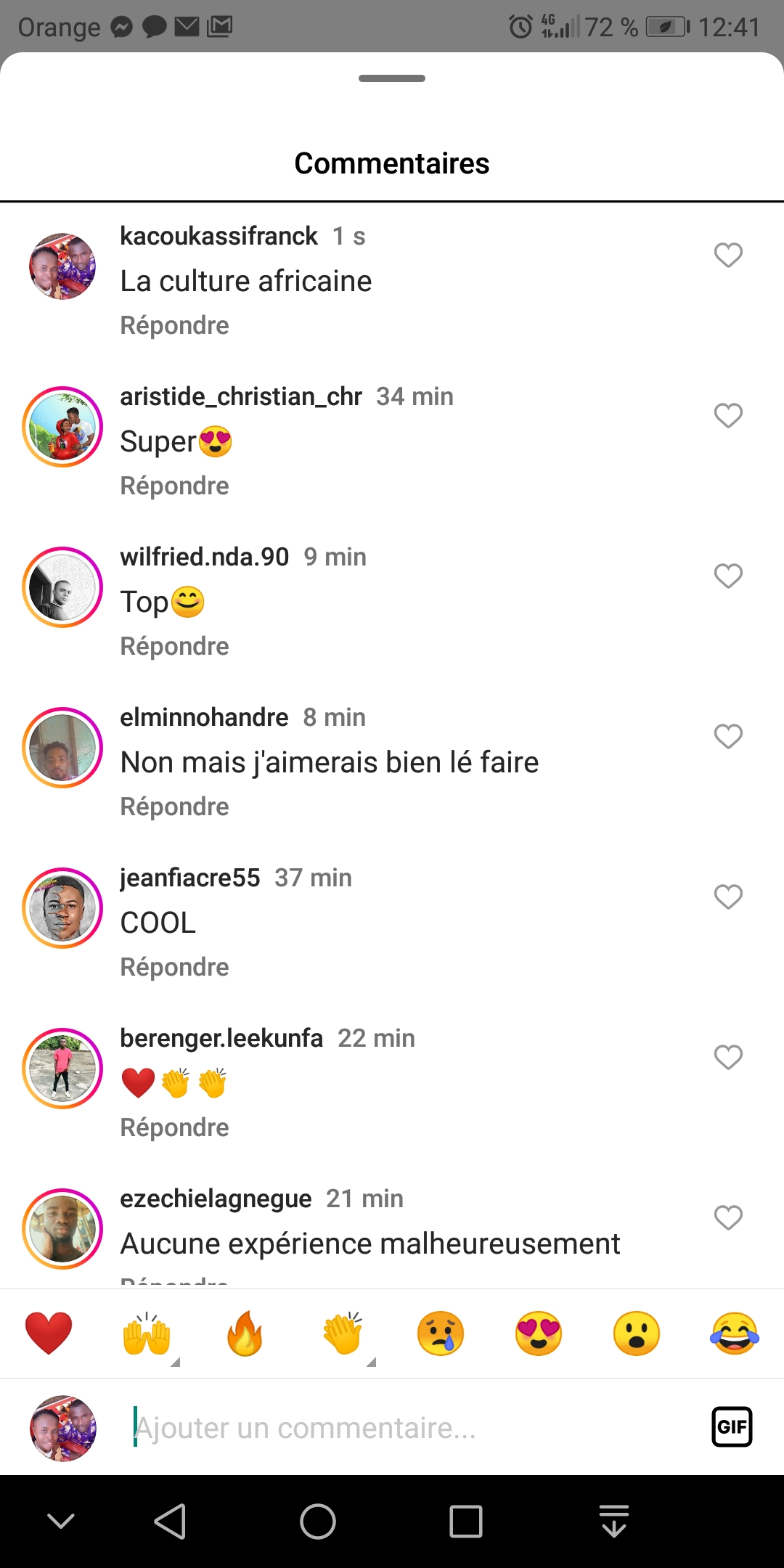Add the fire emoji to comment
This screenshot has height=1568, width=784.
click(245, 1334)
